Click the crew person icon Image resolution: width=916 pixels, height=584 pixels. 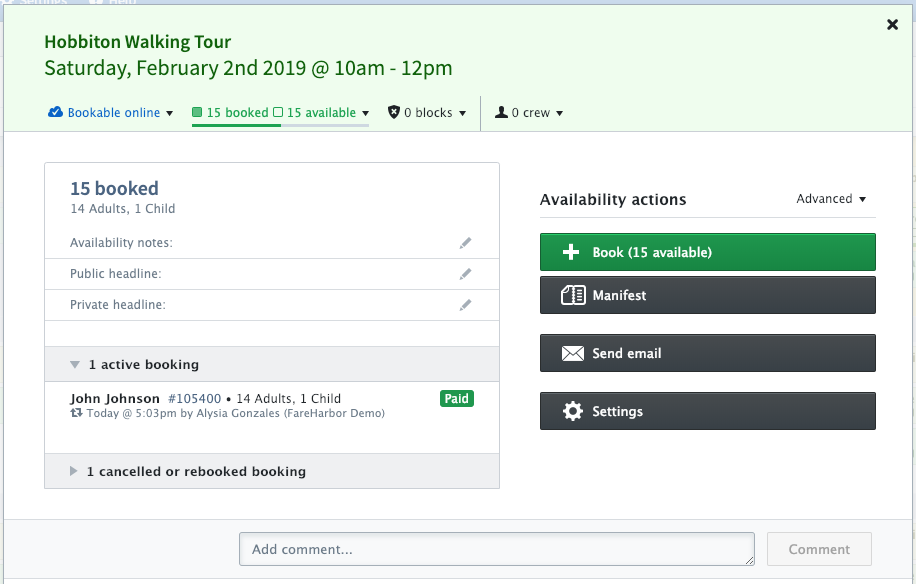pyautogui.click(x=501, y=112)
